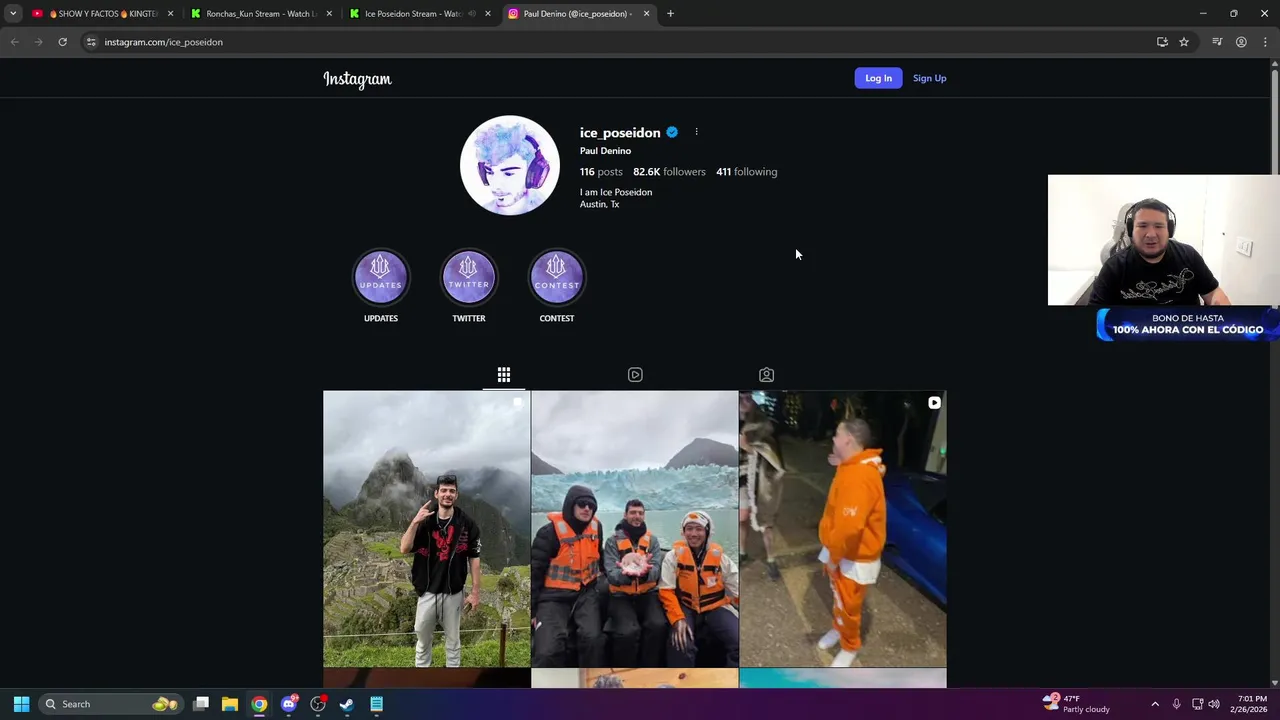Click the microphone tray icon
The width and height of the screenshot is (1280, 720).
pos(1176,704)
